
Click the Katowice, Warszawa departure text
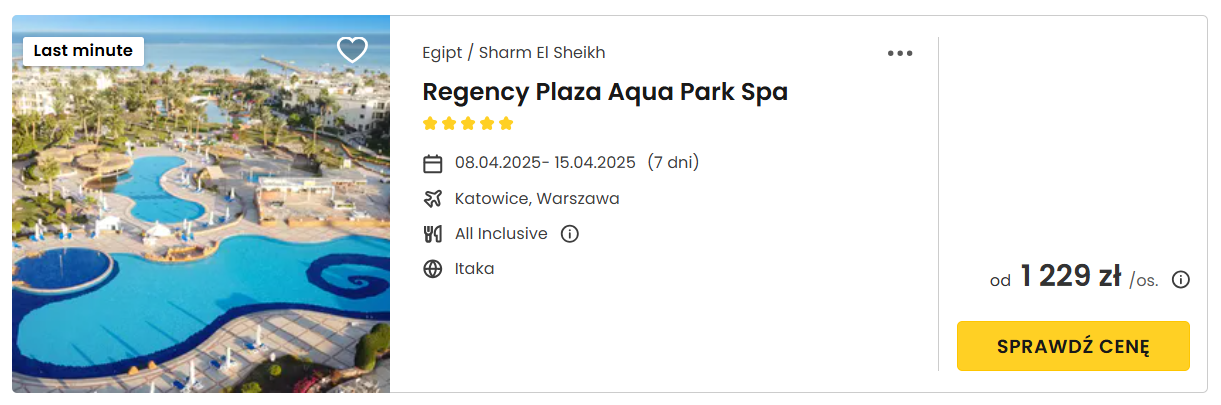click(537, 199)
